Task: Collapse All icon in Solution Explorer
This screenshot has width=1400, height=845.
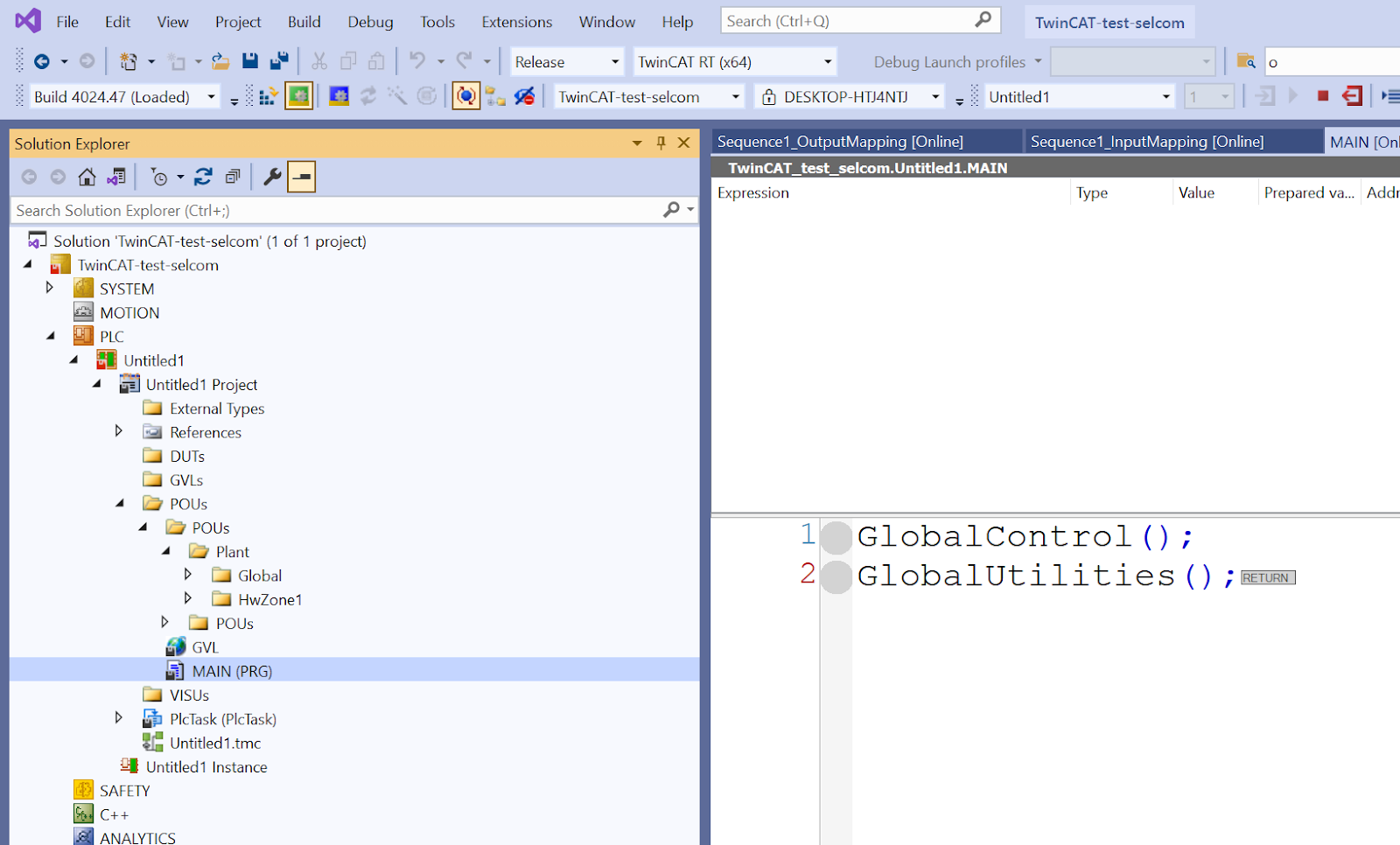Action: pos(232,178)
